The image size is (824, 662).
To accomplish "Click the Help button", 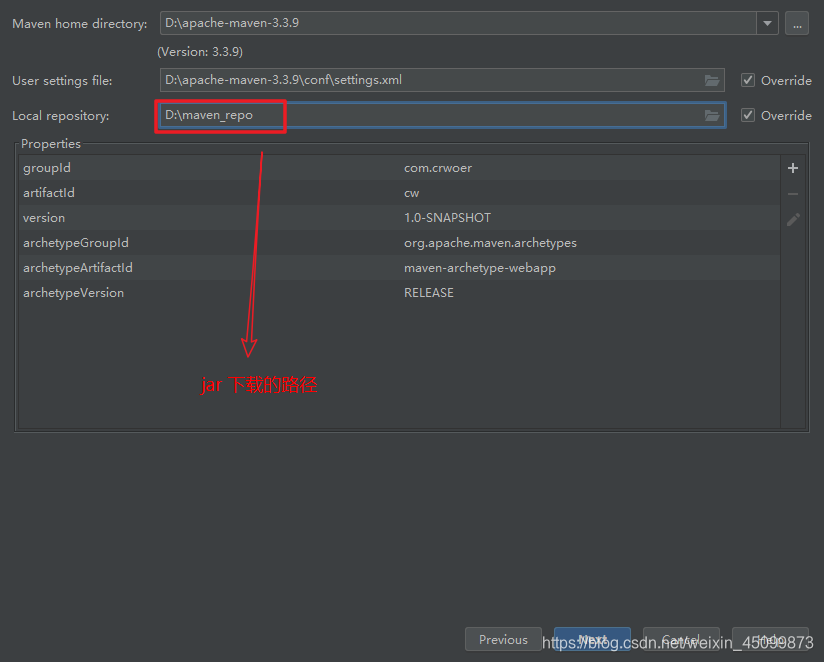I will coord(770,640).
